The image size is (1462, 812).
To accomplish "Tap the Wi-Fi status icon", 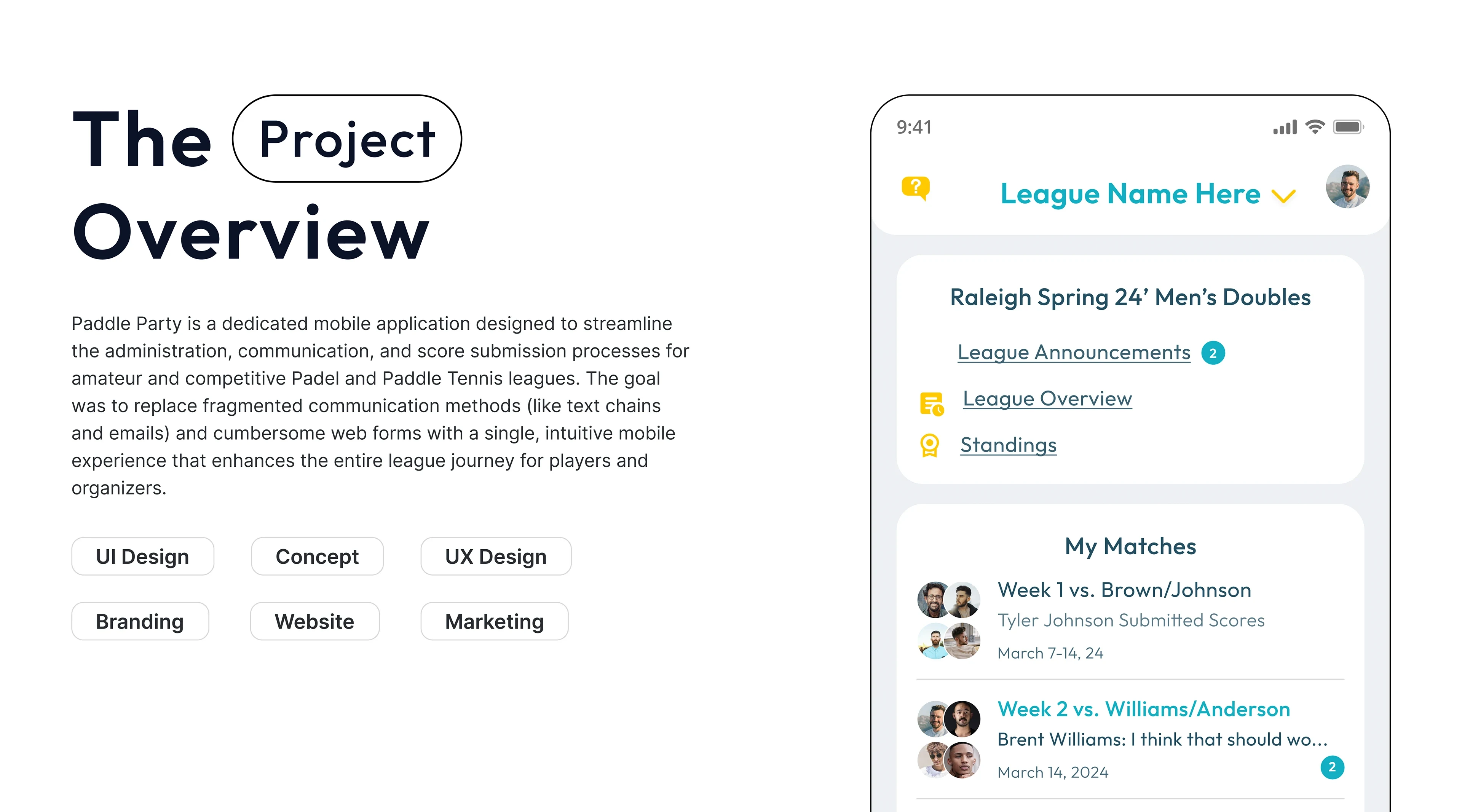I will tap(1314, 127).
